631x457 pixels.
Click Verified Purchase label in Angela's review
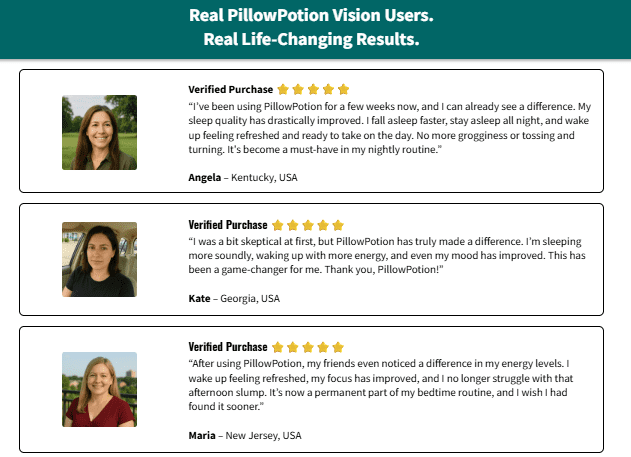click(x=231, y=89)
